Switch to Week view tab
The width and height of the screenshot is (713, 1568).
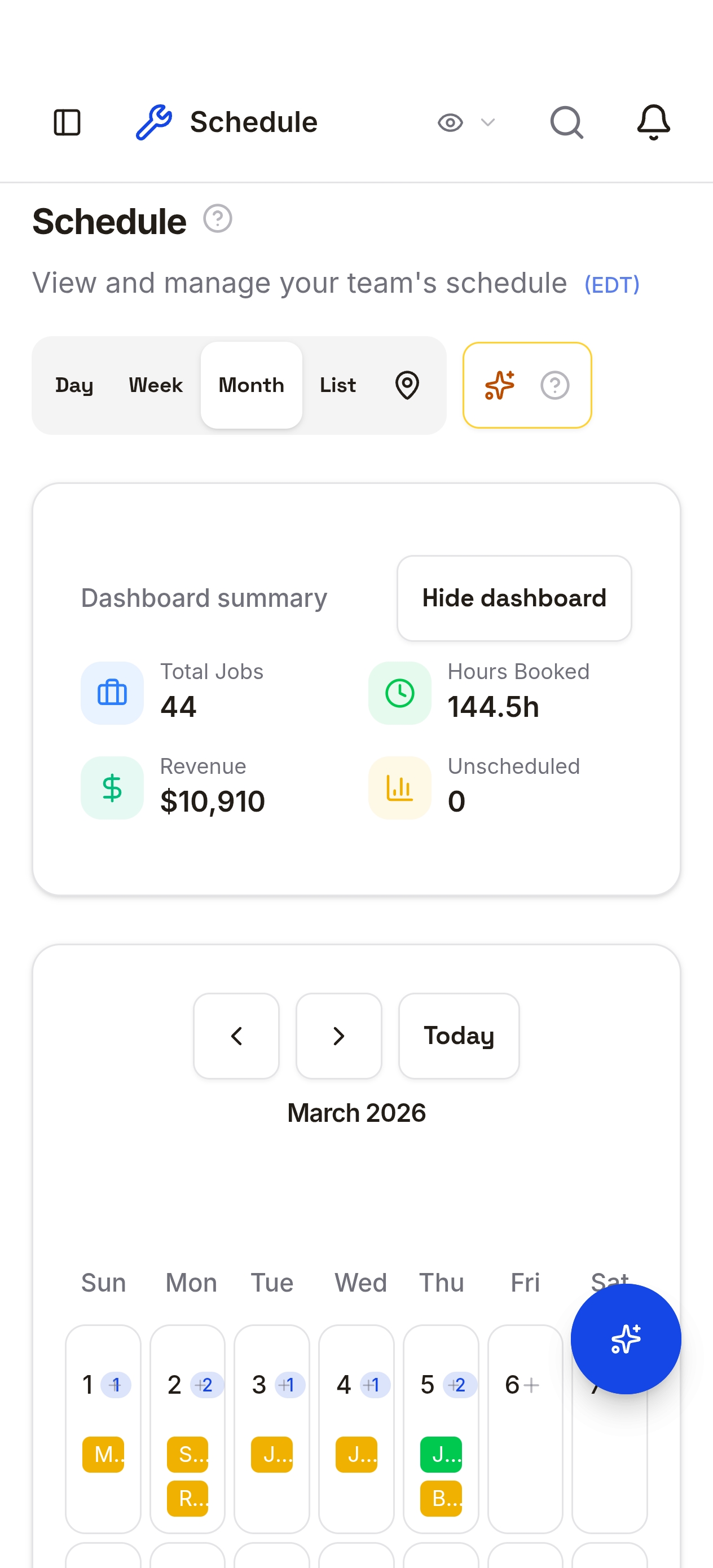pyautogui.click(x=155, y=385)
